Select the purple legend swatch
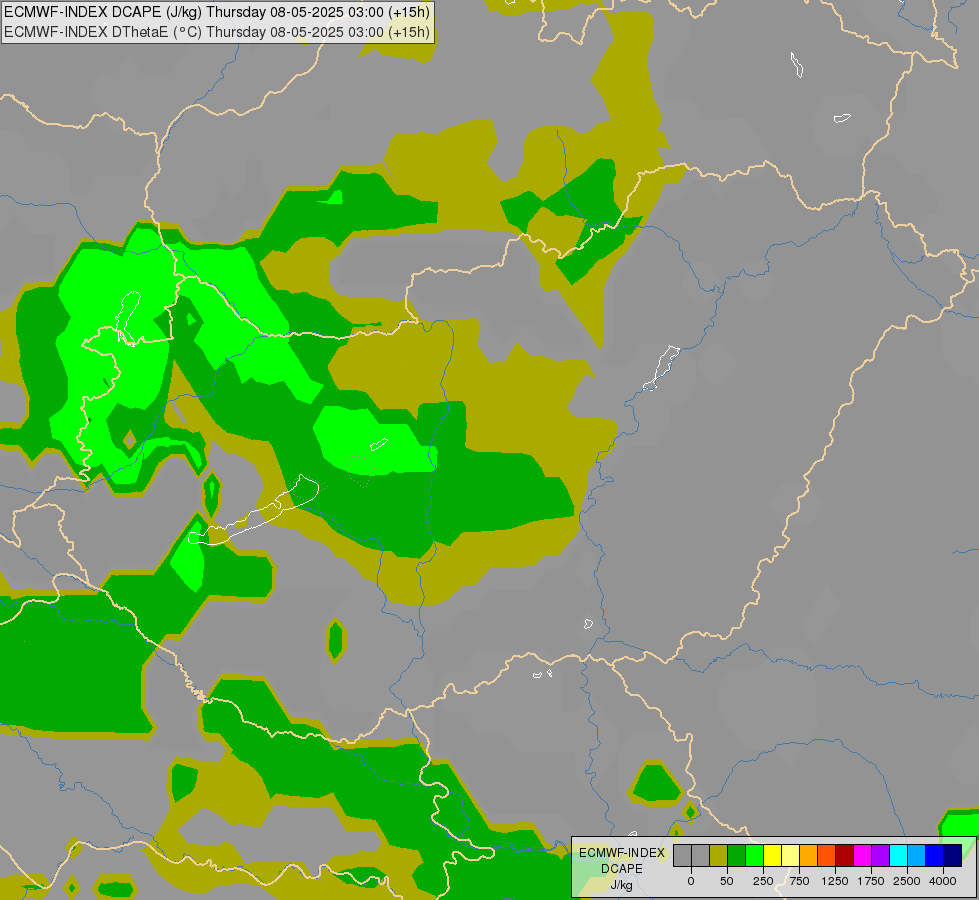The width and height of the screenshot is (979, 900). point(880,855)
